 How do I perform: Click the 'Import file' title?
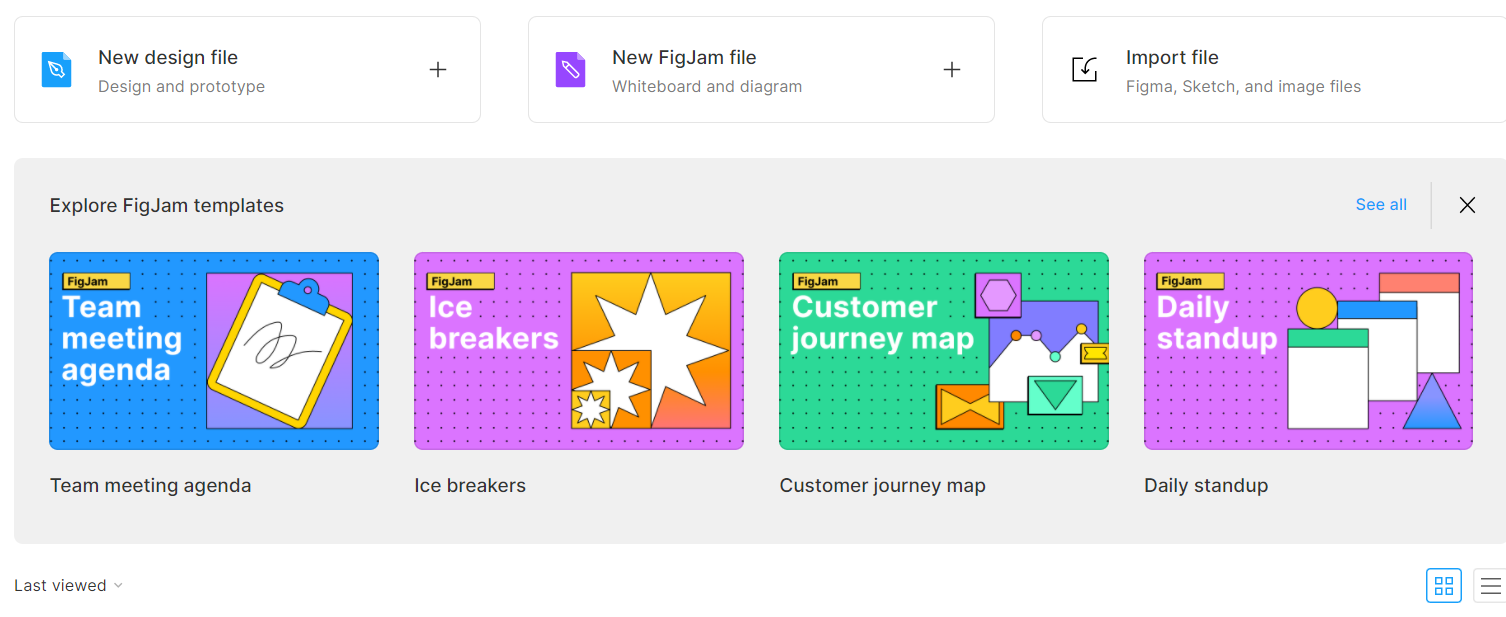pyautogui.click(x=1172, y=58)
